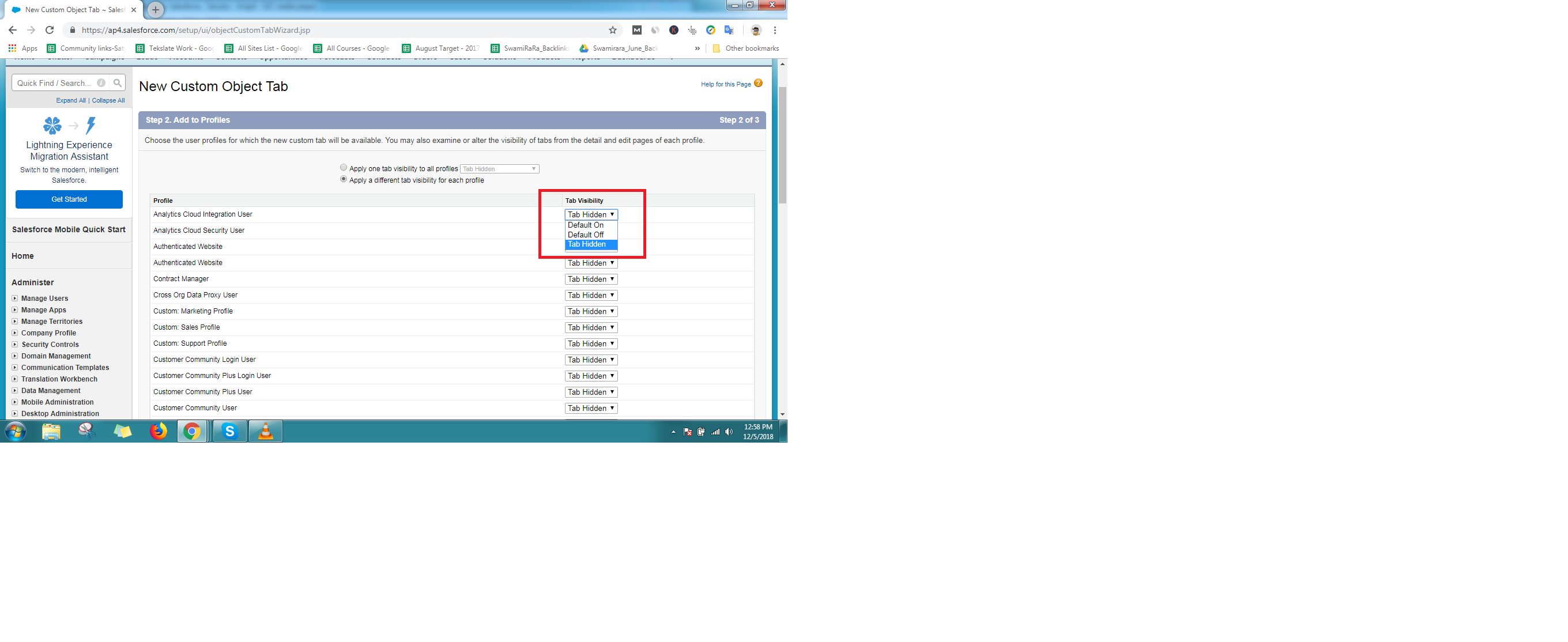
Task: Open the Google Translate extension icon
Action: (x=729, y=30)
